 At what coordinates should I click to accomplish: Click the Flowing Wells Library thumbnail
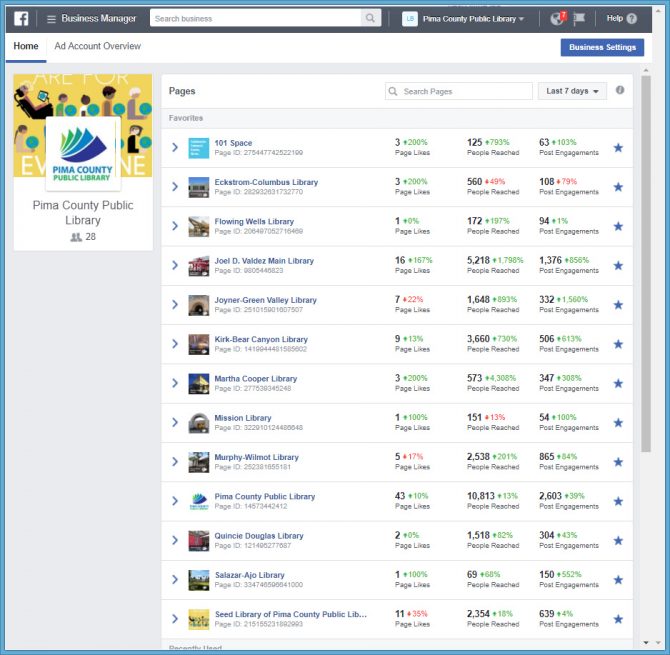tap(199, 226)
